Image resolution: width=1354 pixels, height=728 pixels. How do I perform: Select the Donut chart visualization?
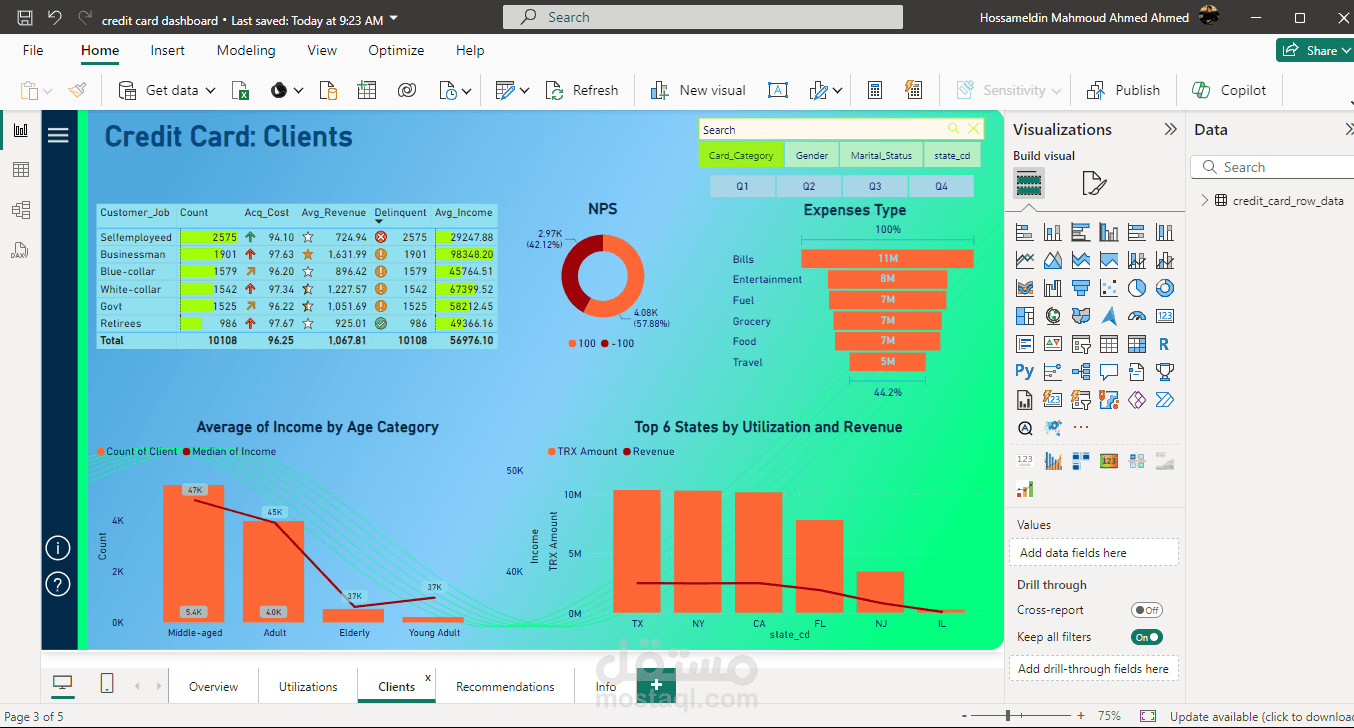(1165, 288)
